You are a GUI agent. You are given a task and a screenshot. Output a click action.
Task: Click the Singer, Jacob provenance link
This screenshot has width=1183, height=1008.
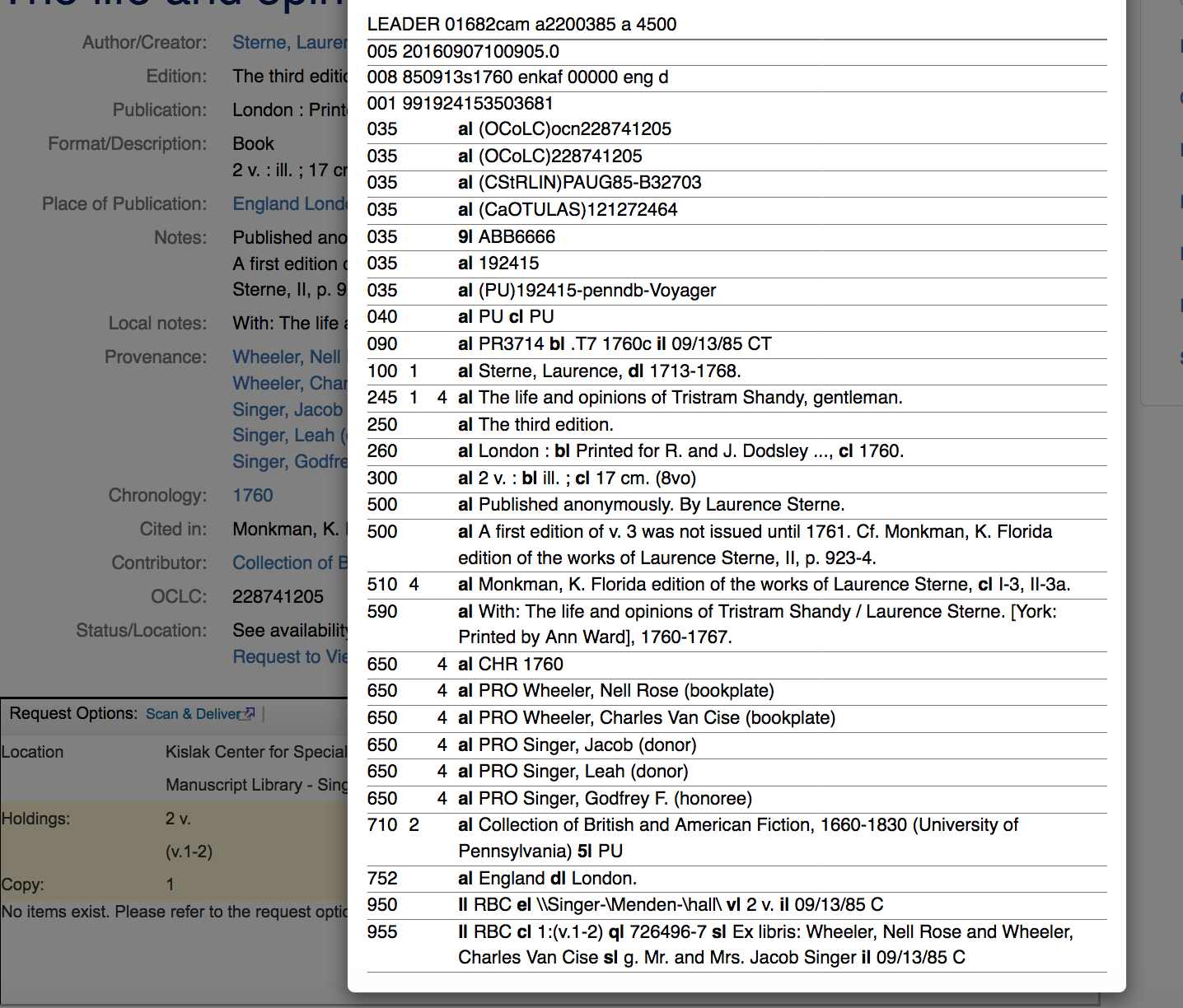point(288,410)
